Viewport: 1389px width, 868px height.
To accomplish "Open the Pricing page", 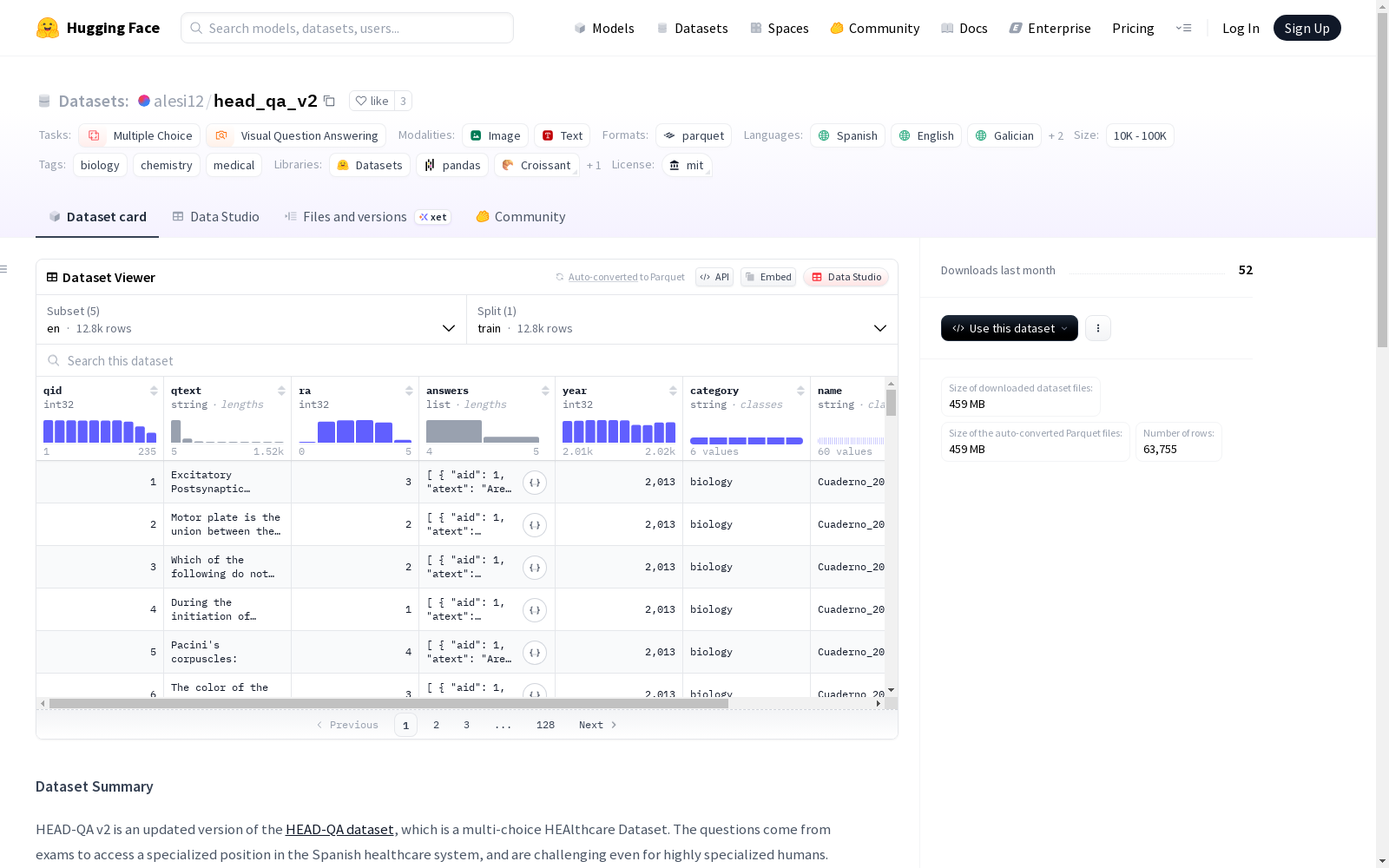I will tap(1133, 28).
